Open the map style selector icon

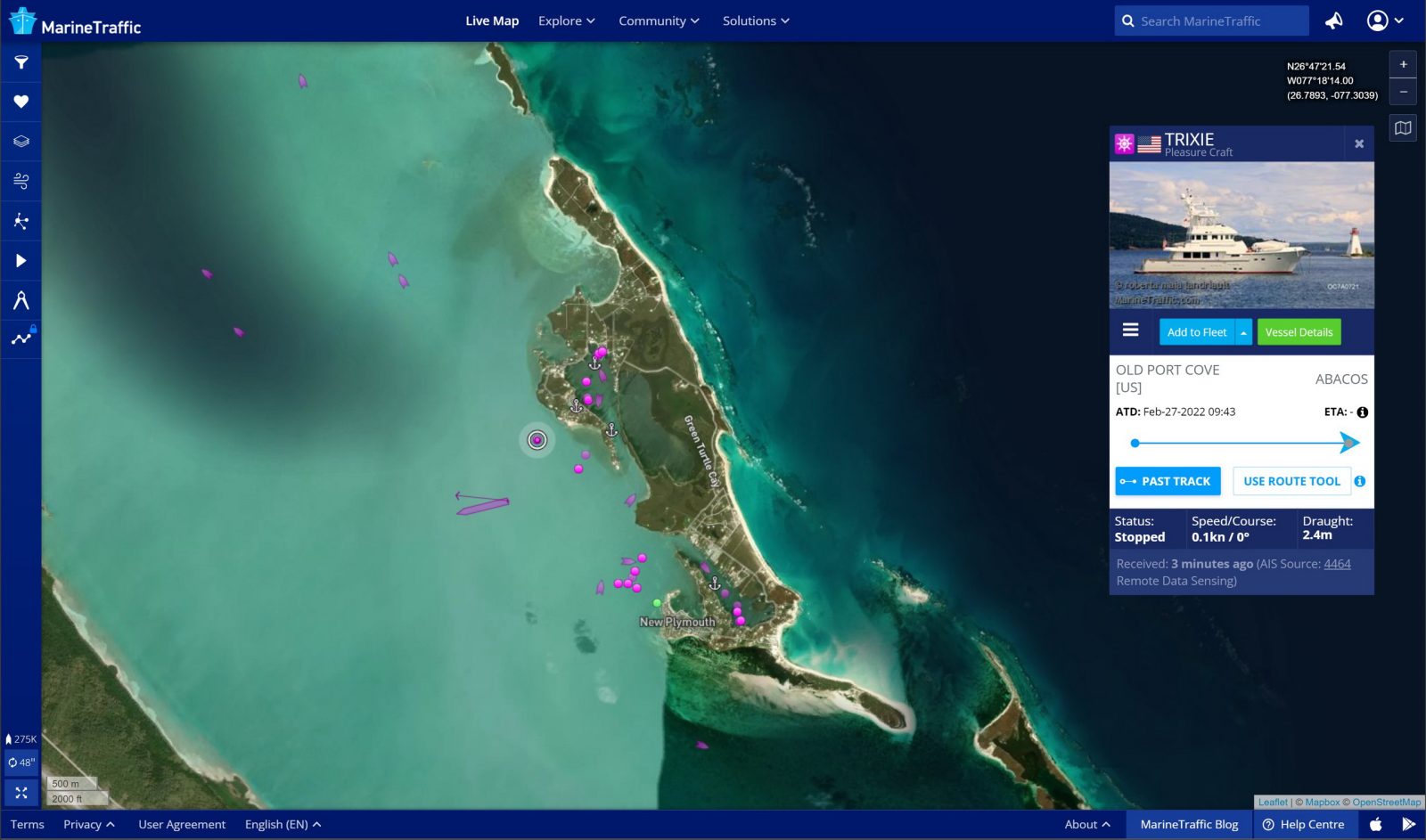tap(1403, 128)
